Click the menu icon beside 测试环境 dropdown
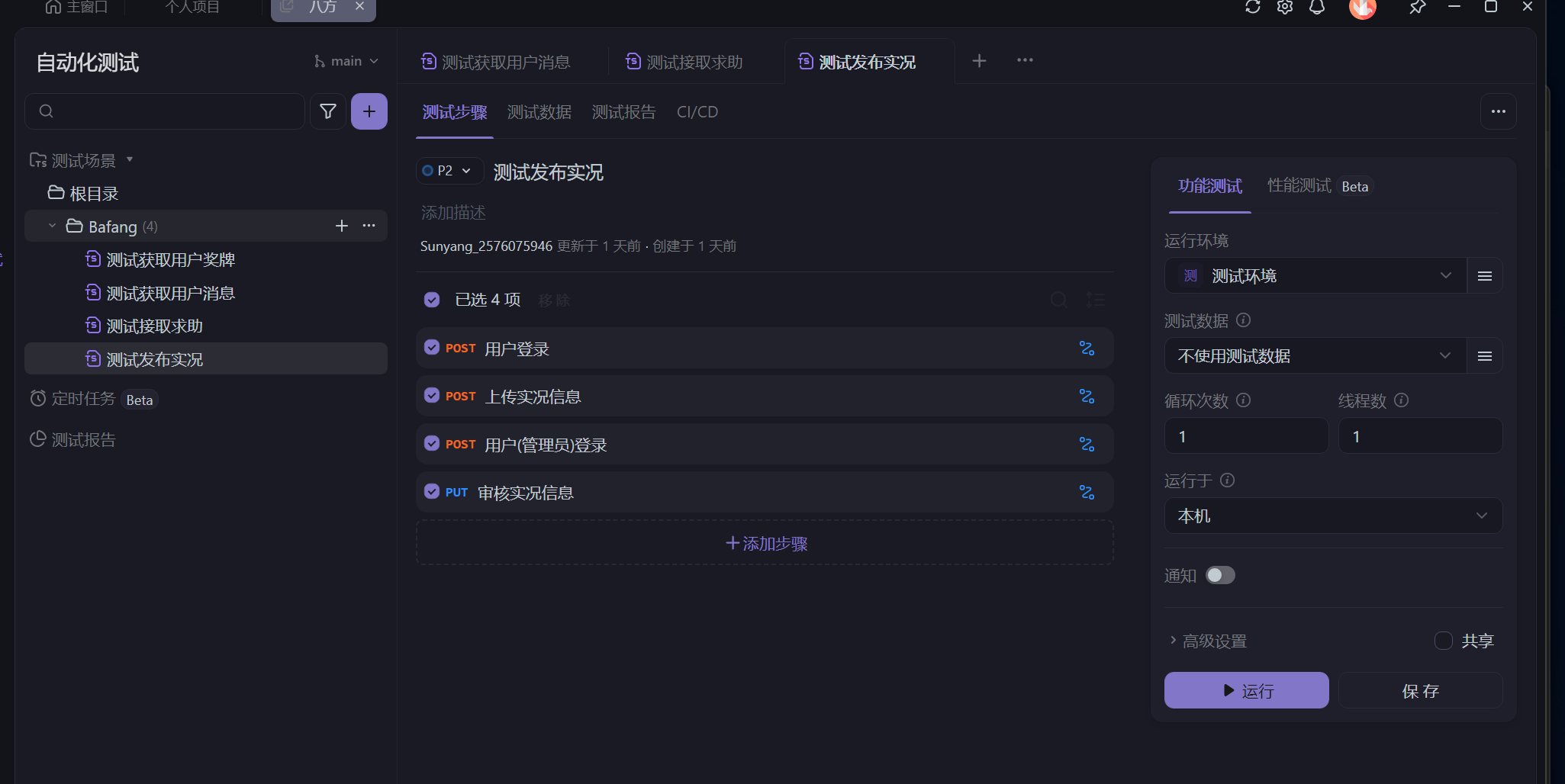Viewport: 1565px width, 784px height. click(x=1484, y=276)
